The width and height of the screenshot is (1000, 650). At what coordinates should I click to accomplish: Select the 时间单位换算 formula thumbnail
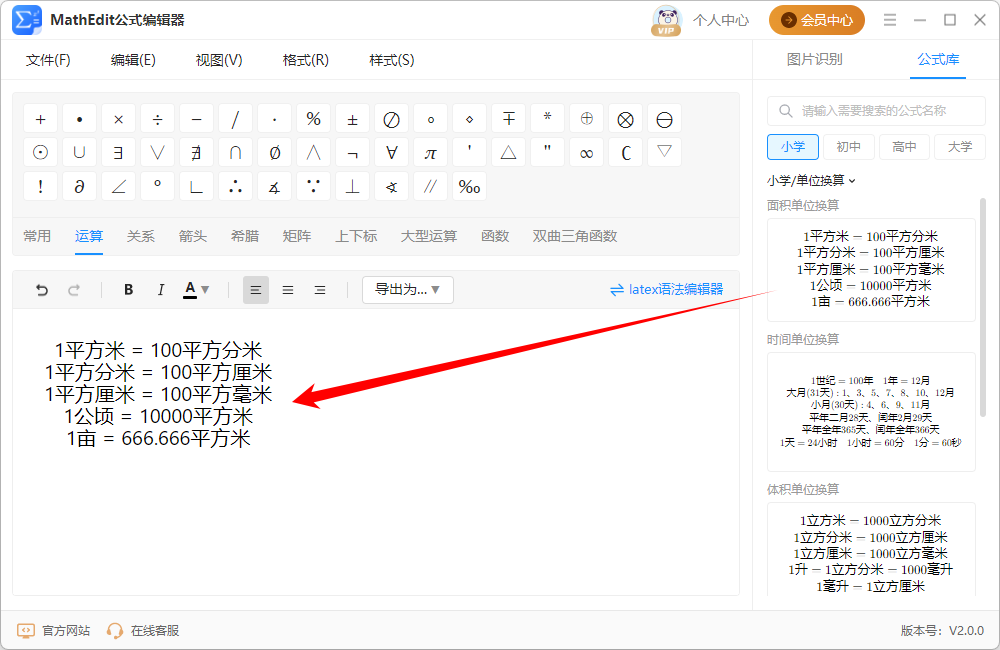pyautogui.click(x=871, y=412)
